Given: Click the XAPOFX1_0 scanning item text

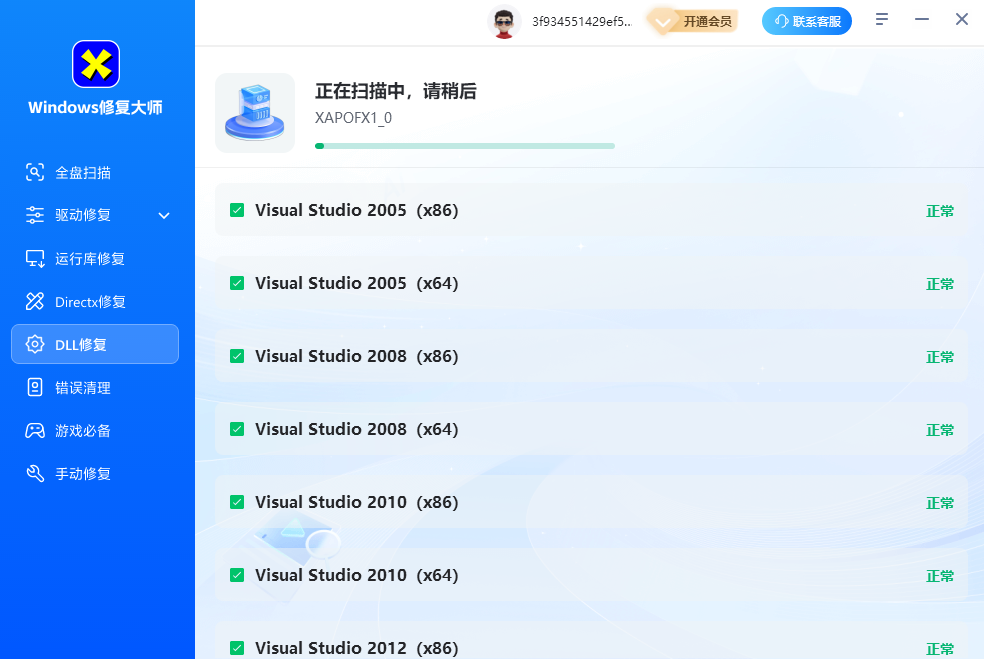Looking at the screenshot, I should click(x=353, y=118).
